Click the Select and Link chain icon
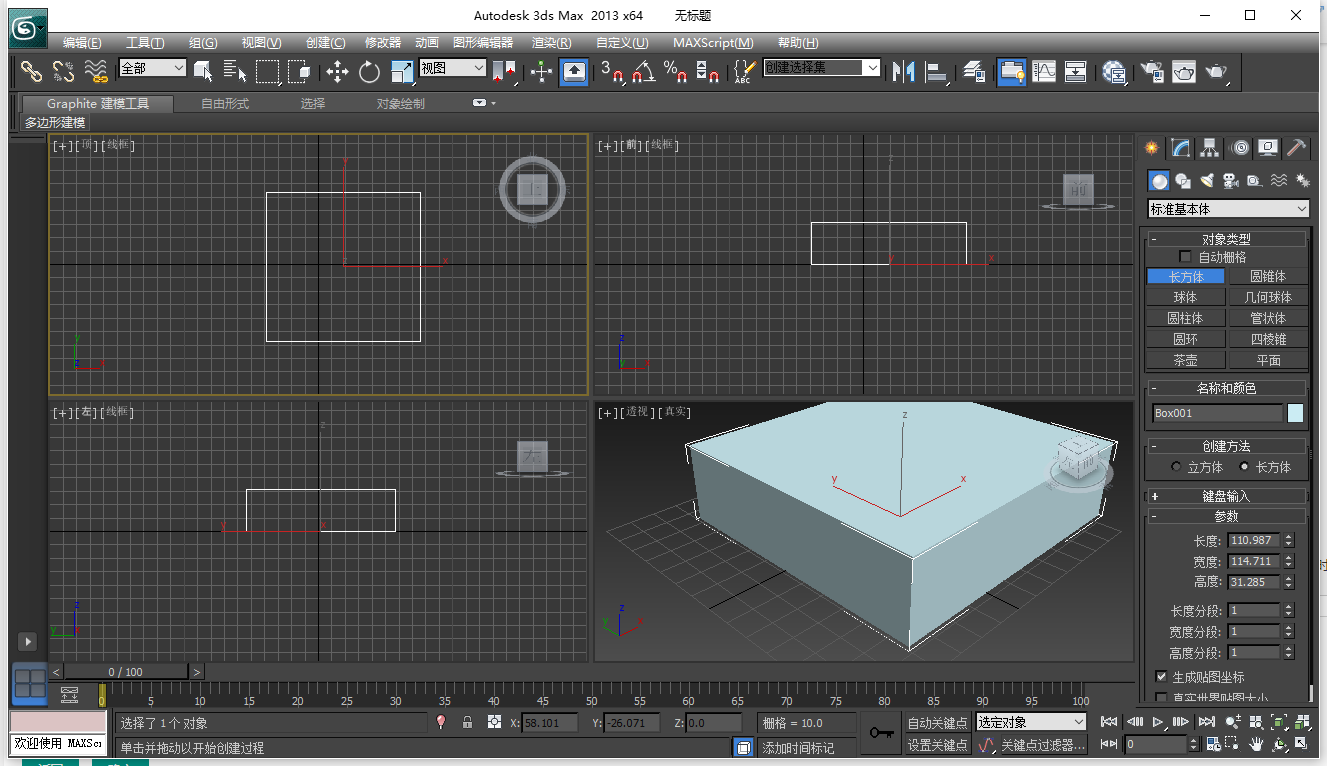The image size is (1327, 766). tap(32, 71)
